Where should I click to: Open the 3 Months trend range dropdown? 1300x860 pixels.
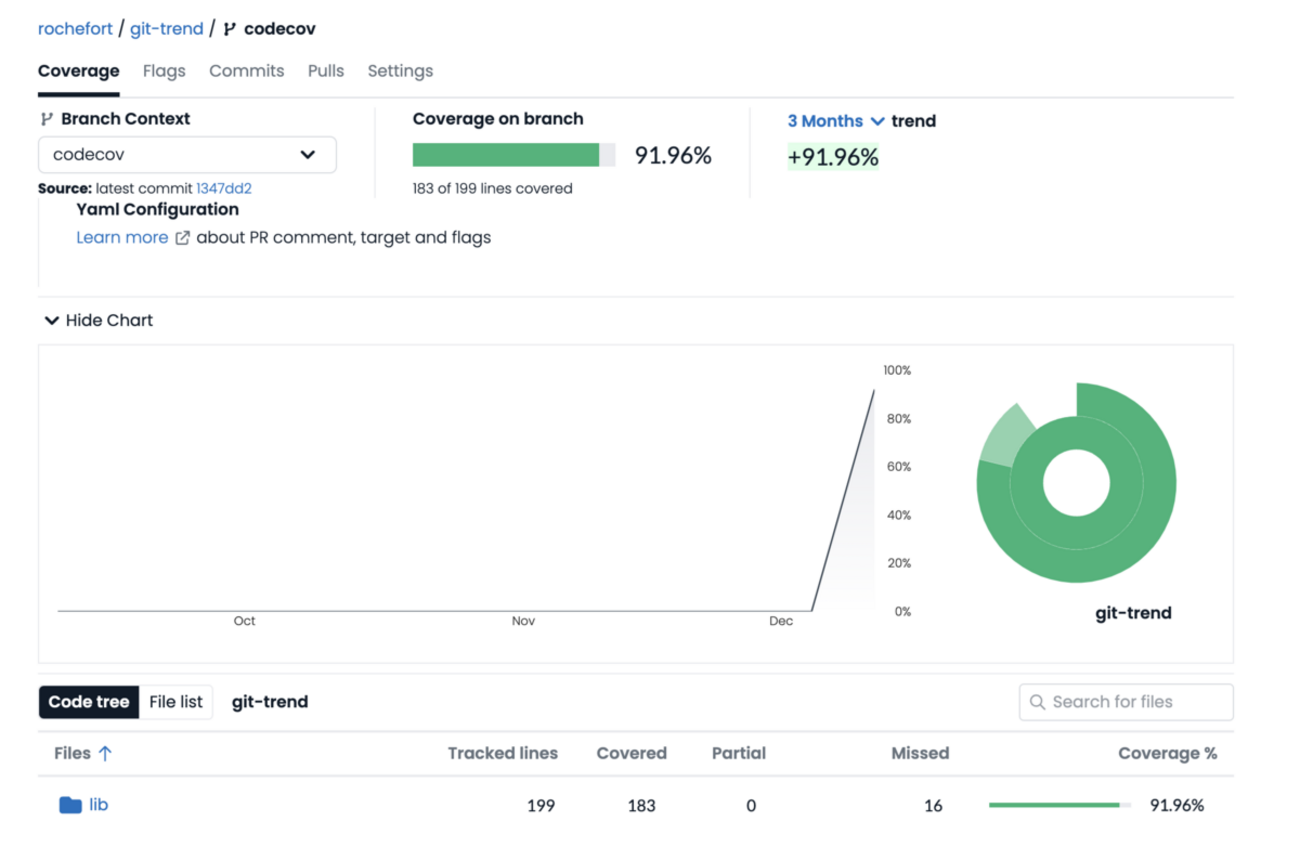point(835,121)
